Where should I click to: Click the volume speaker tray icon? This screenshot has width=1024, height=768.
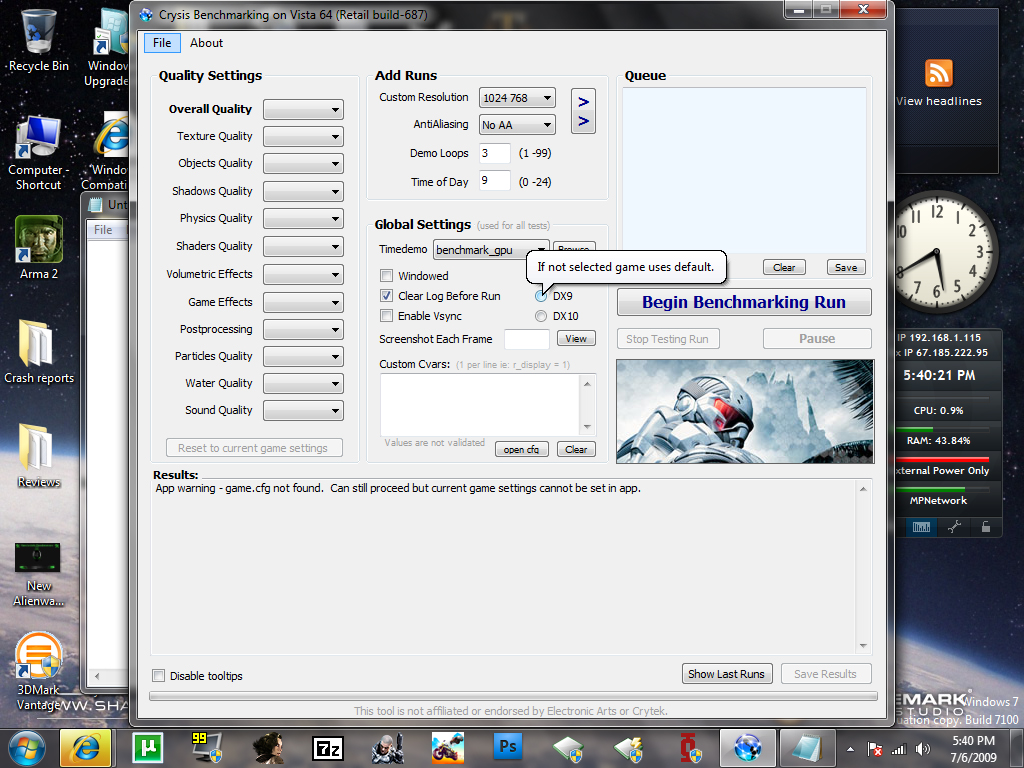click(x=922, y=749)
